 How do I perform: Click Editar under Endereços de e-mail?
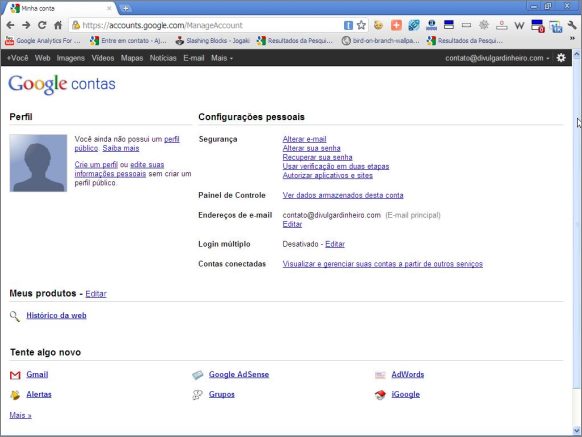point(292,224)
